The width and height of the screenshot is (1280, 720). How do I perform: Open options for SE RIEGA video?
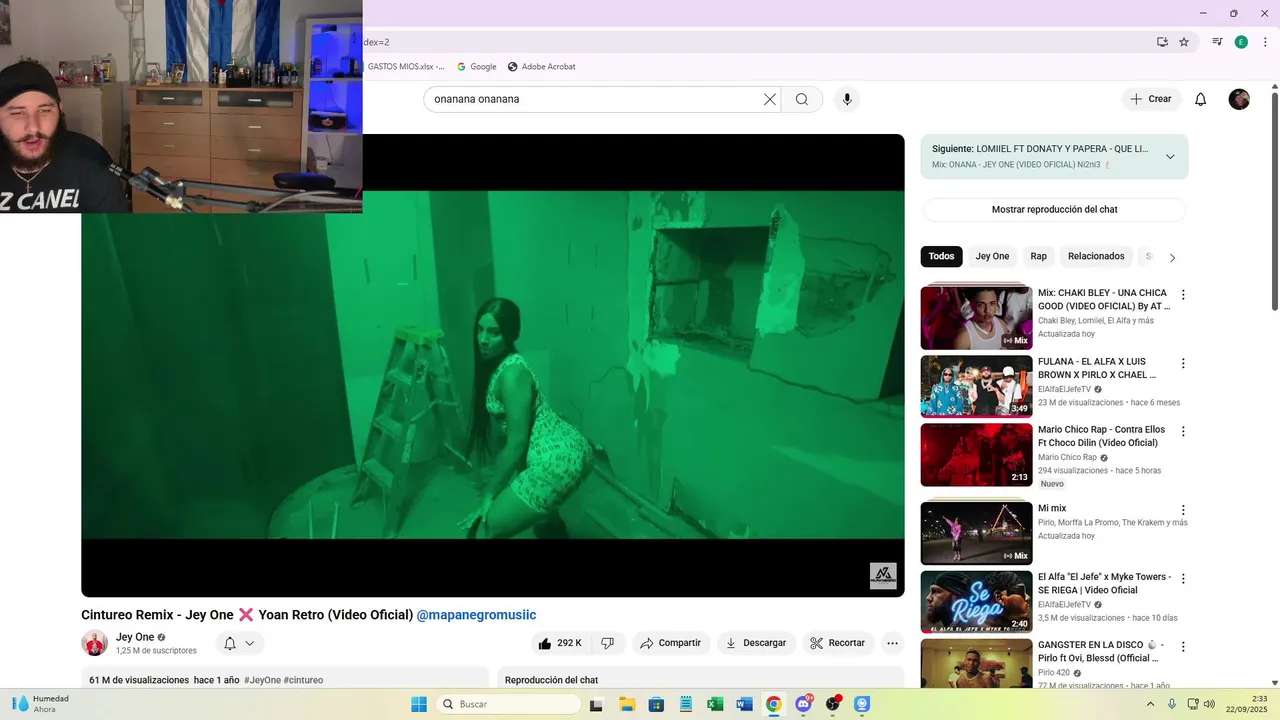coord(1183,579)
